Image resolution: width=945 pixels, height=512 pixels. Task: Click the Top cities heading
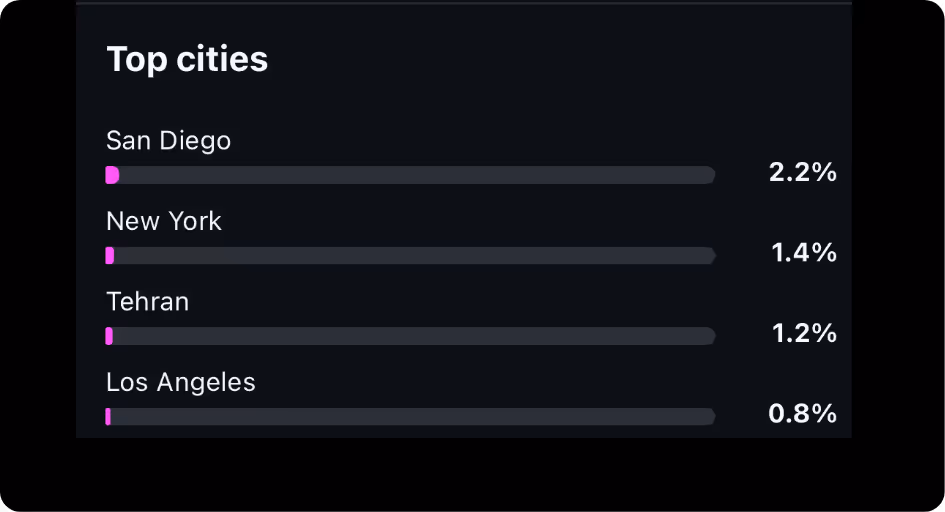[187, 60]
